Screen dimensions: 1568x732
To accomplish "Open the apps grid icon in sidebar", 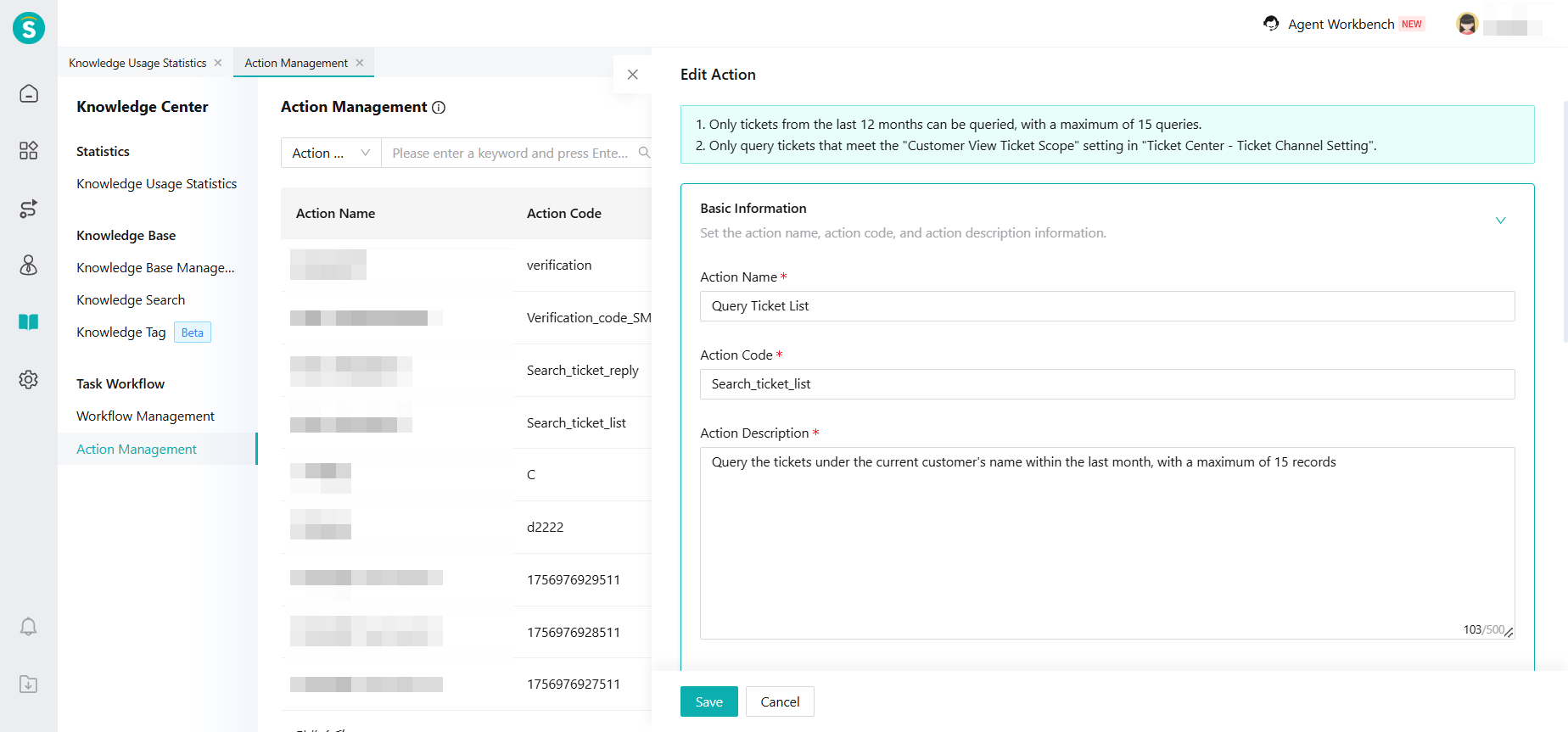I will (x=29, y=150).
